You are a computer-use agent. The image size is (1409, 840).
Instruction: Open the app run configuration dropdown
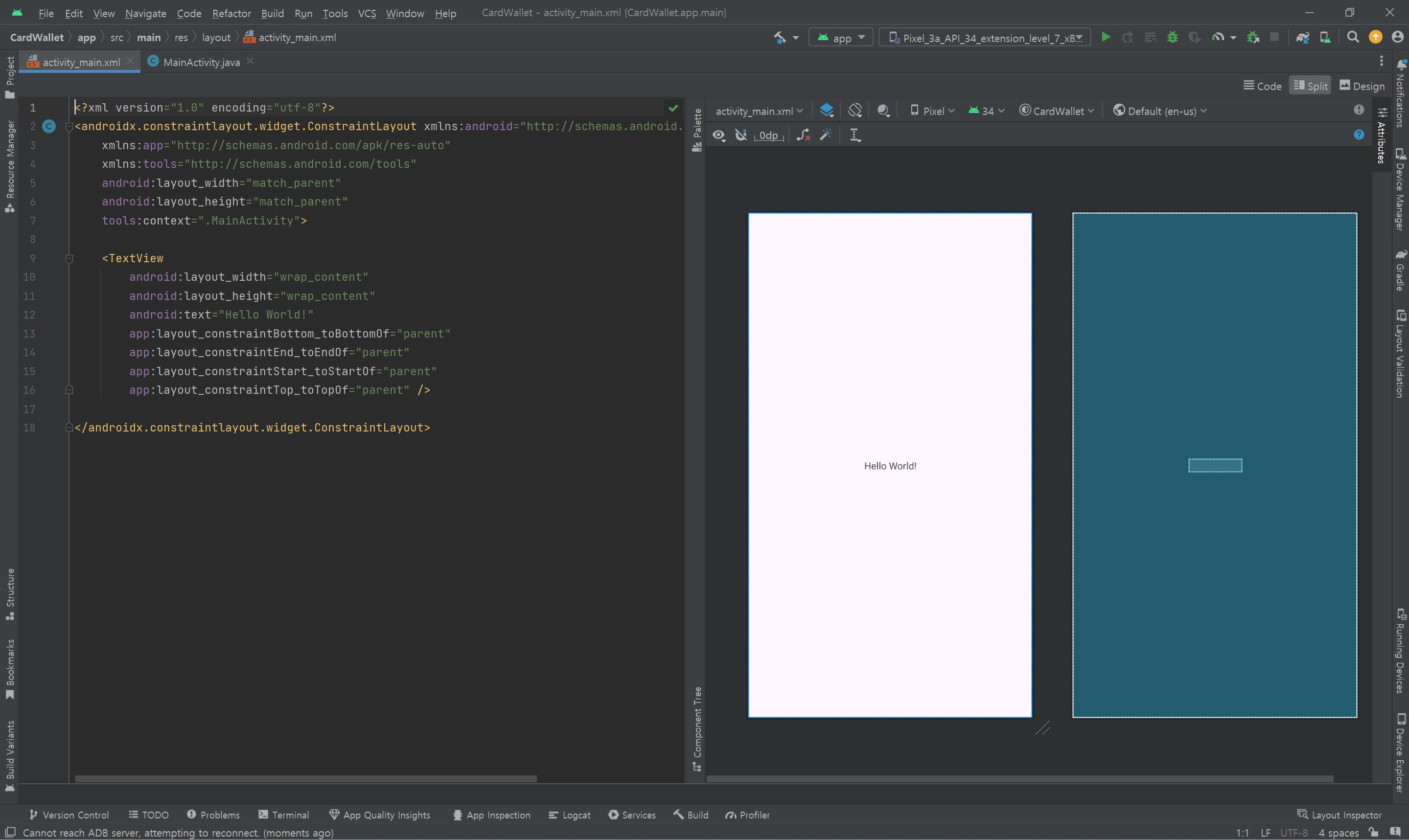pos(841,38)
